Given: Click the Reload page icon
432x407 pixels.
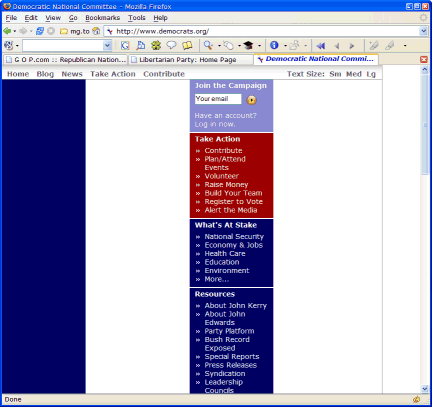Looking at the screenshot, I should (x=40, y=31).
